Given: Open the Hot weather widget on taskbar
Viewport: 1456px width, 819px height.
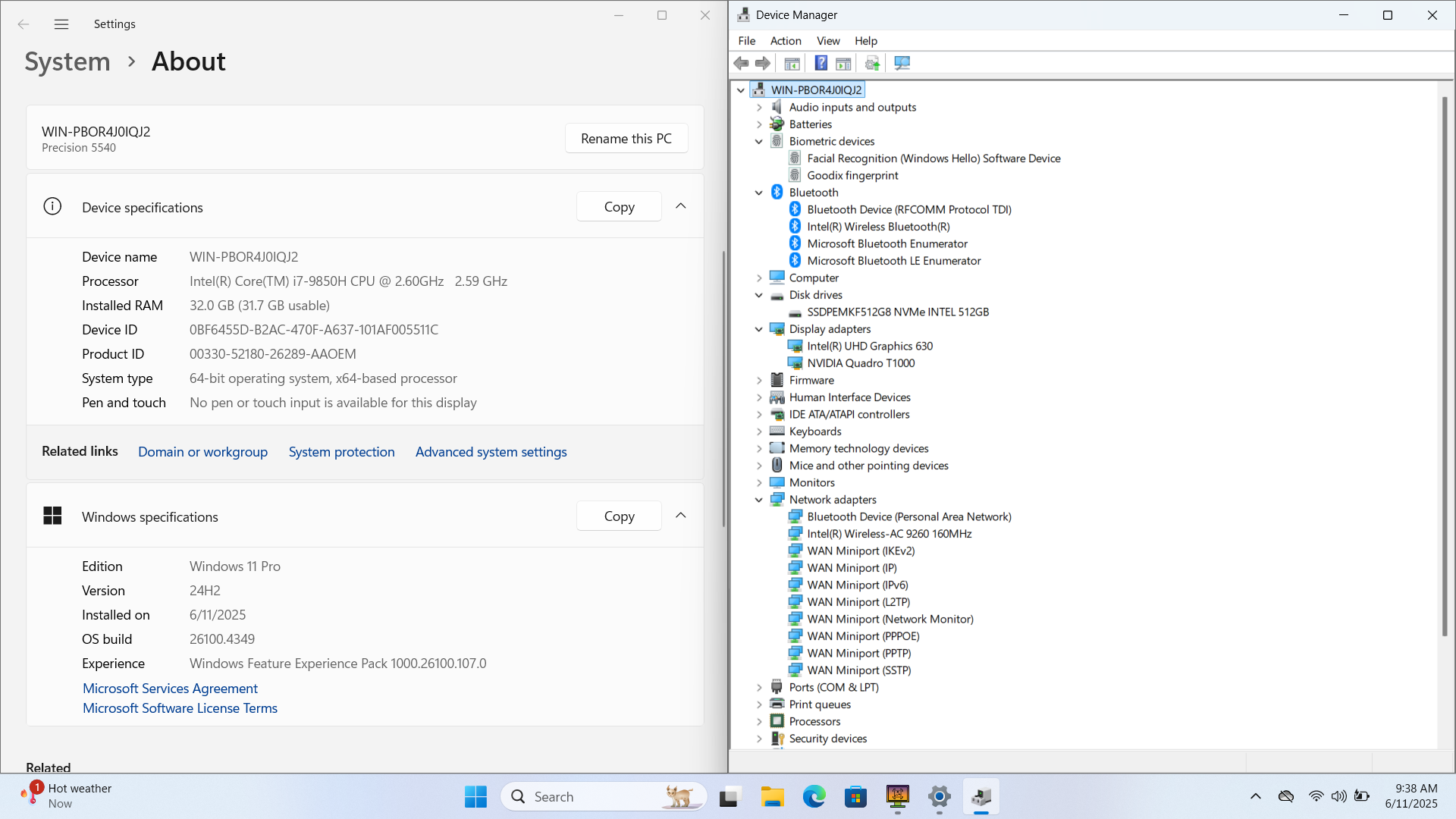Looking at the screenshot, I should 67,796.
